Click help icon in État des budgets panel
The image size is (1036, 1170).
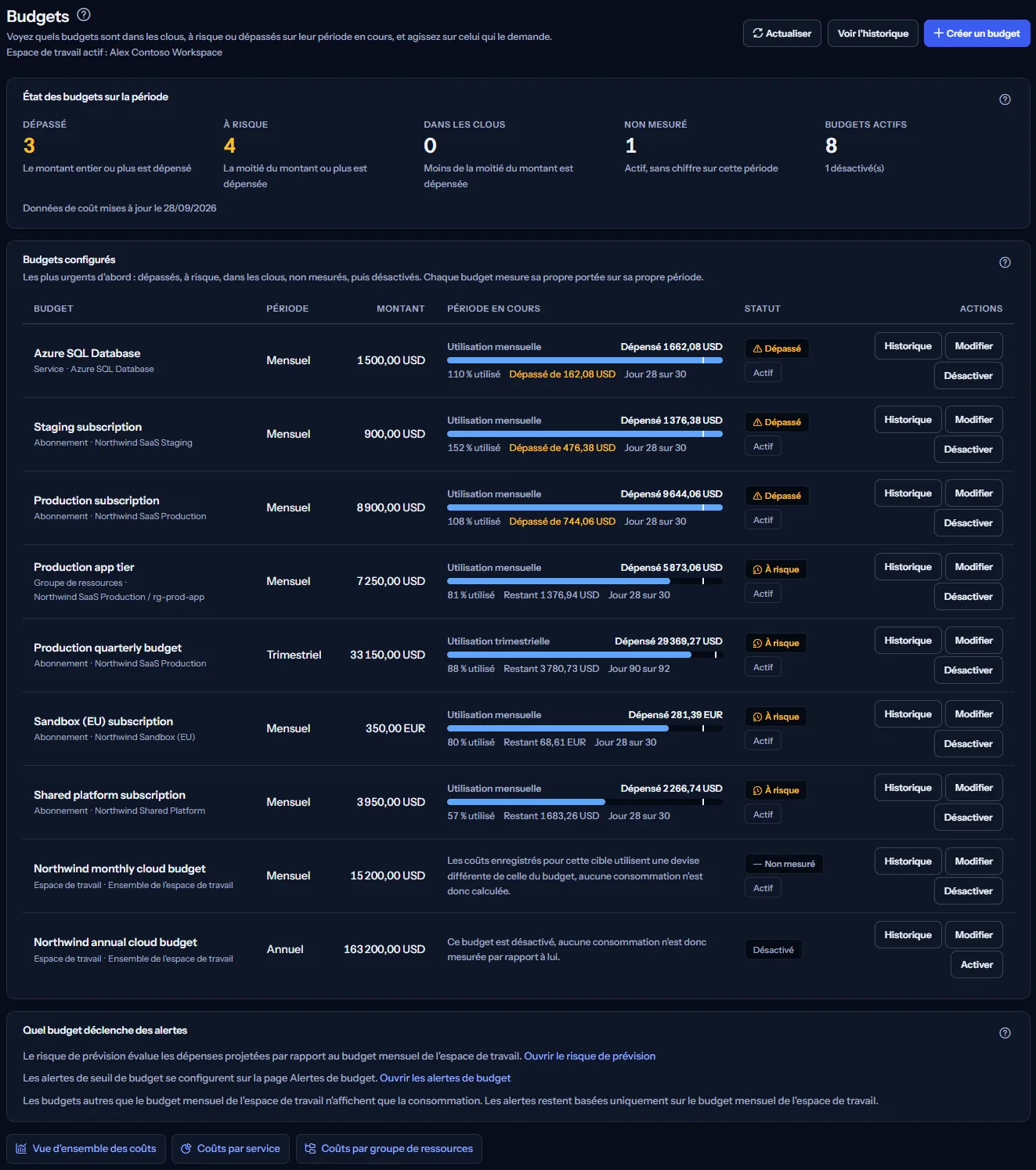pyautogui.click(x=1005, y=99)
